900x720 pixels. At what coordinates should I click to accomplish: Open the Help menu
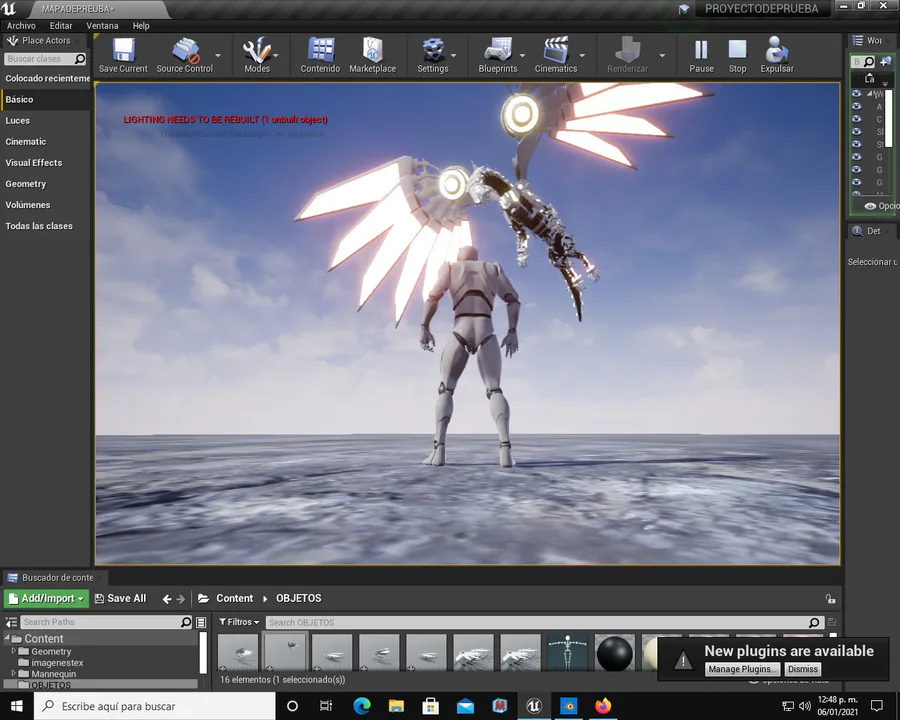pos(141,26)
